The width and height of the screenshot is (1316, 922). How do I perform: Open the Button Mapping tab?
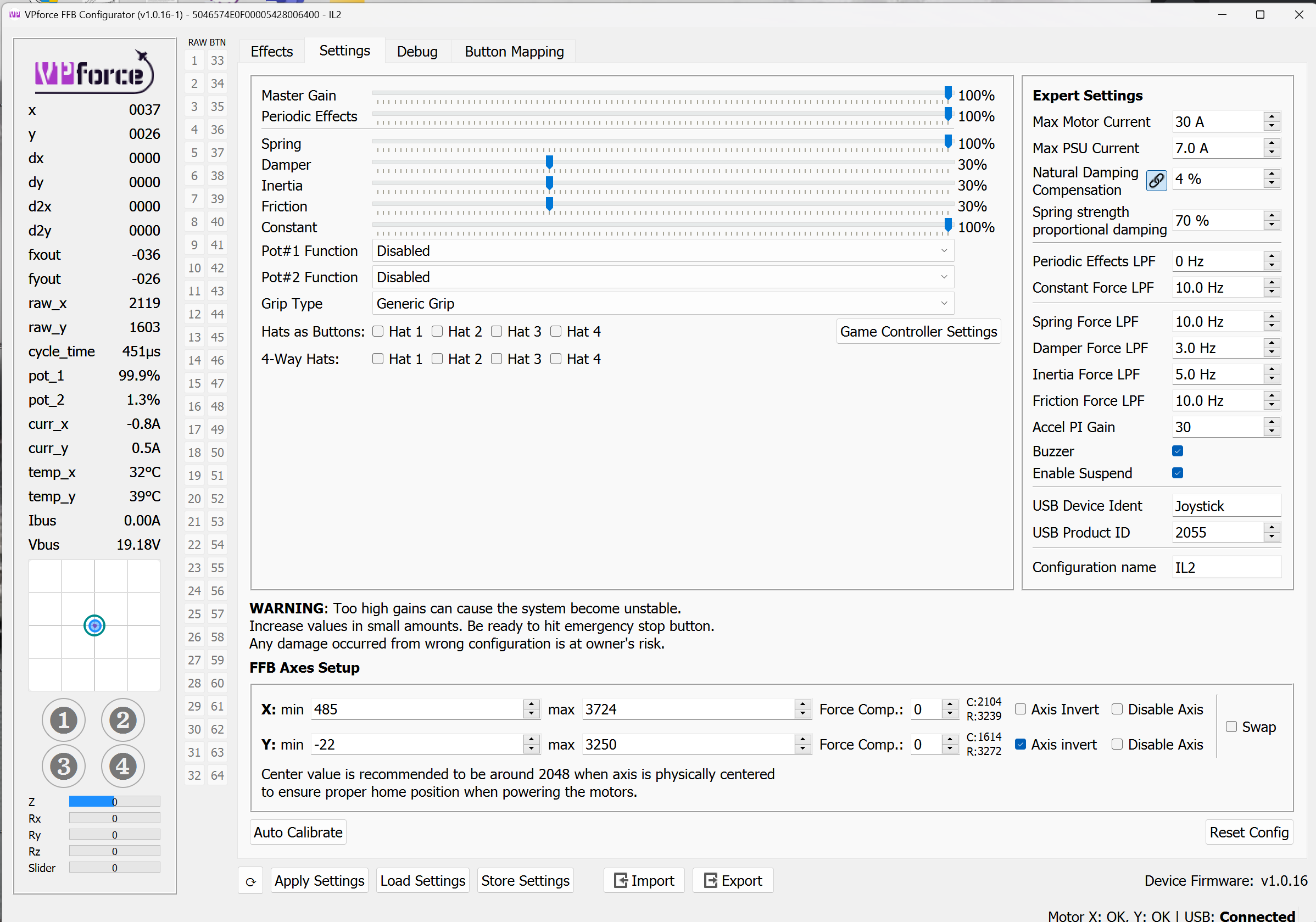514,52
